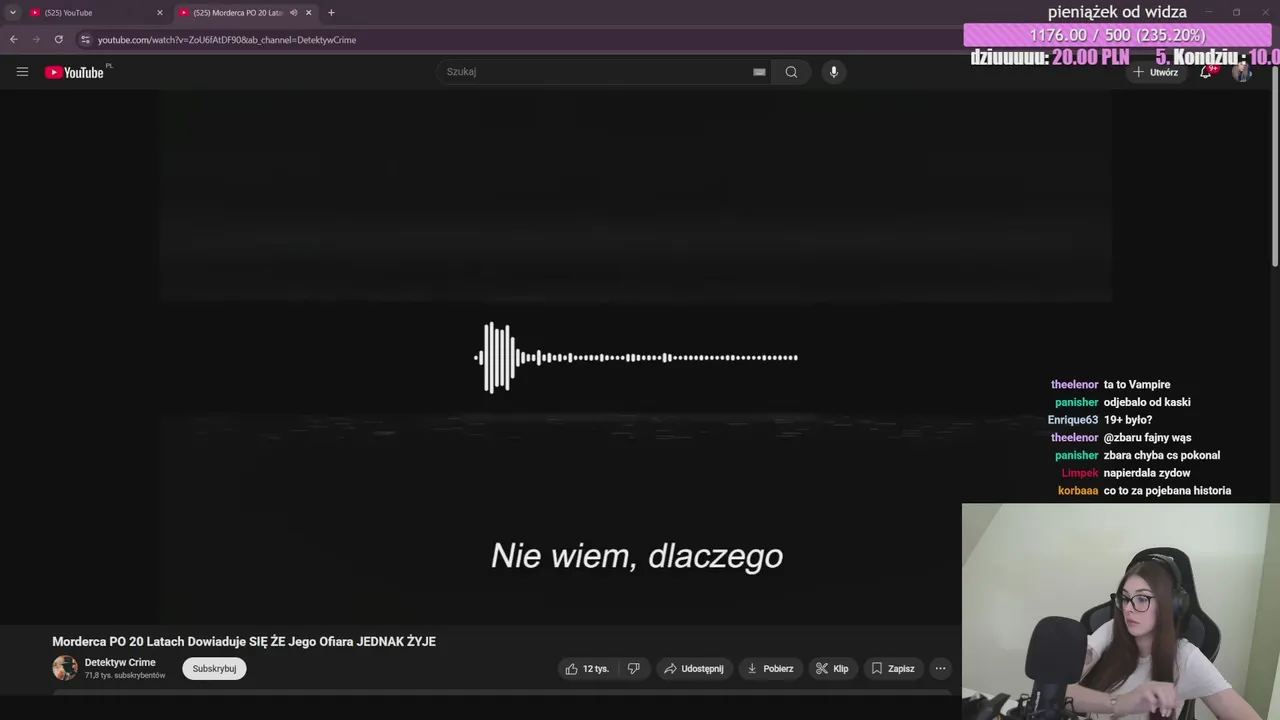Open the account avatar menu
The height and width of the screenshot is (720, 1280).
[1242, 72]
